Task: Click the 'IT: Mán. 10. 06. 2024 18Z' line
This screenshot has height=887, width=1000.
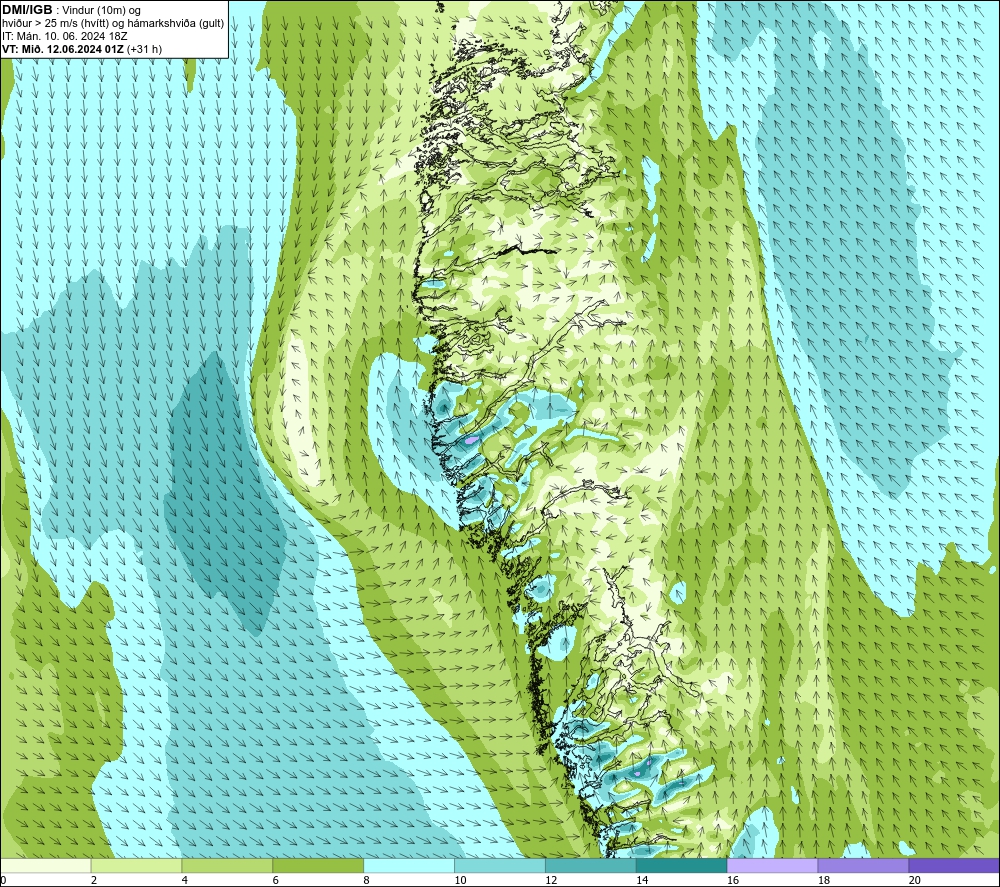Action: (65, 36)
